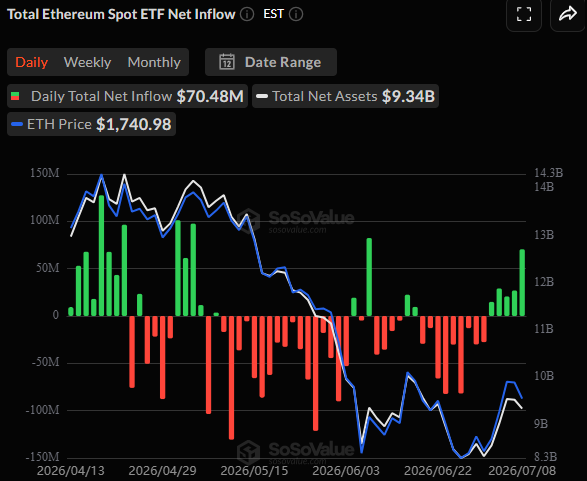Click the blue ETH Price legend swatch
Viewport: 587px width, 481px height.
(17, 124)
